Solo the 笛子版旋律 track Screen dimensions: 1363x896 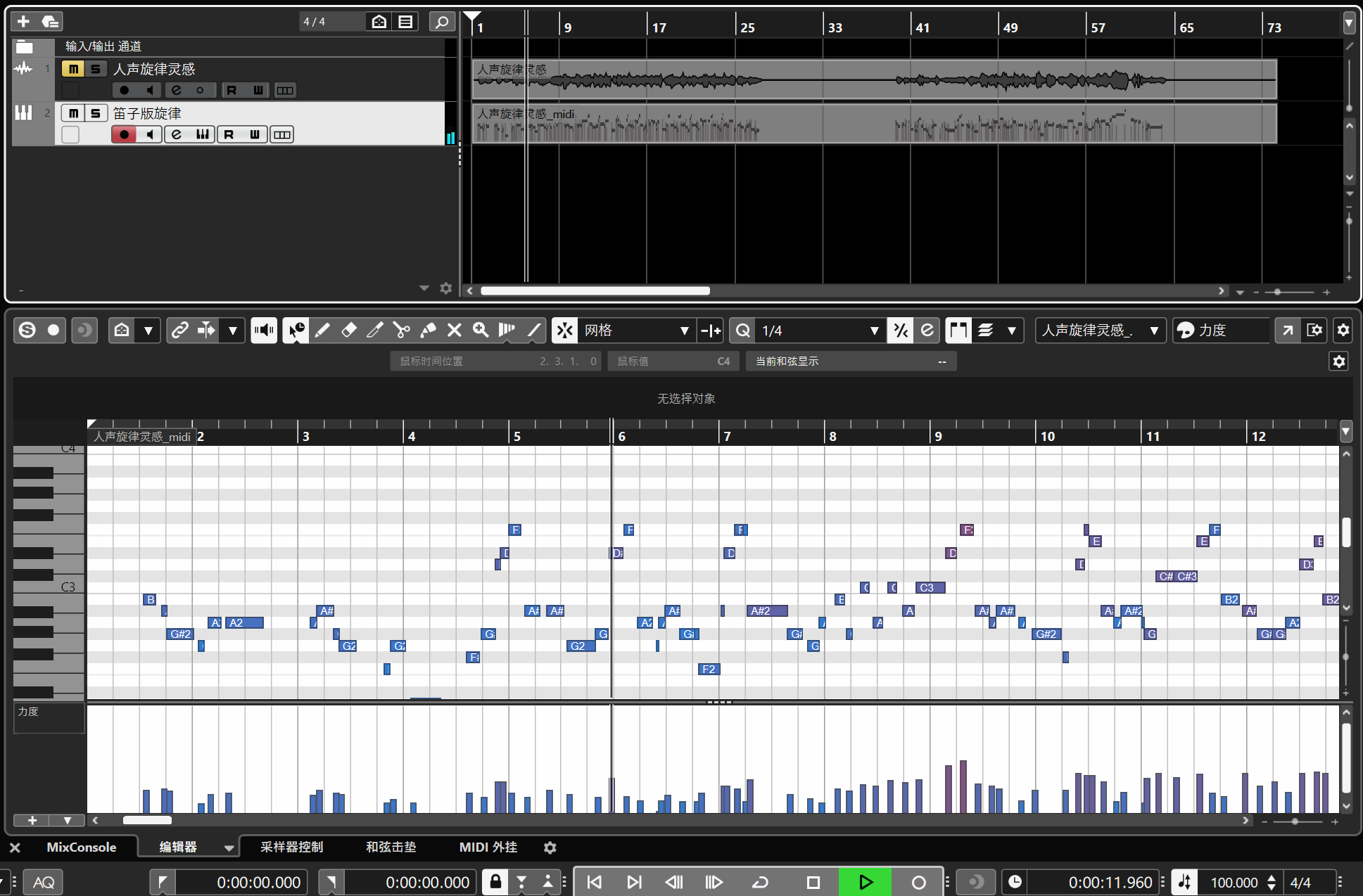click(x=94, y=113)
